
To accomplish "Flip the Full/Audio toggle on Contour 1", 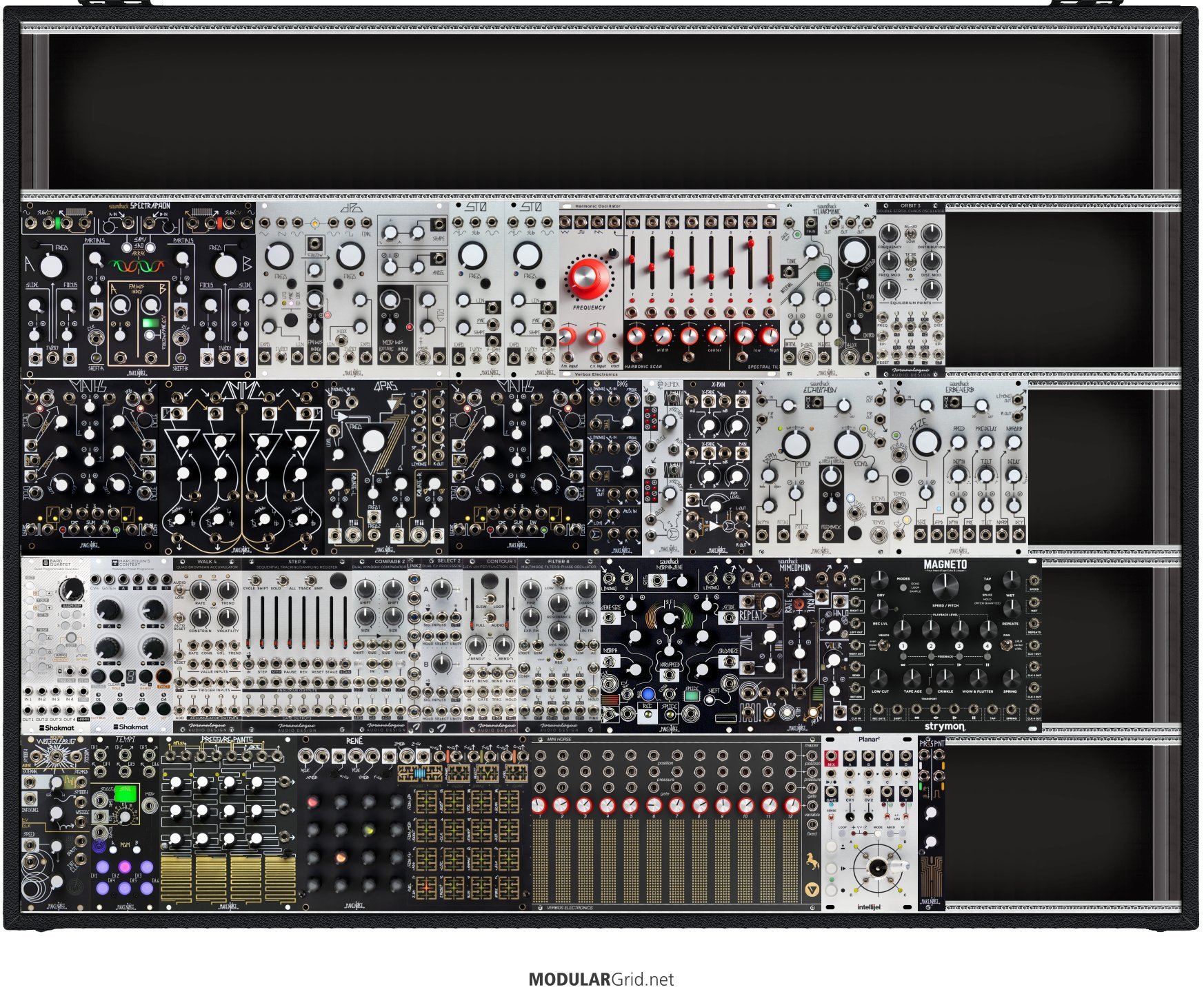I will pos(489,618).
